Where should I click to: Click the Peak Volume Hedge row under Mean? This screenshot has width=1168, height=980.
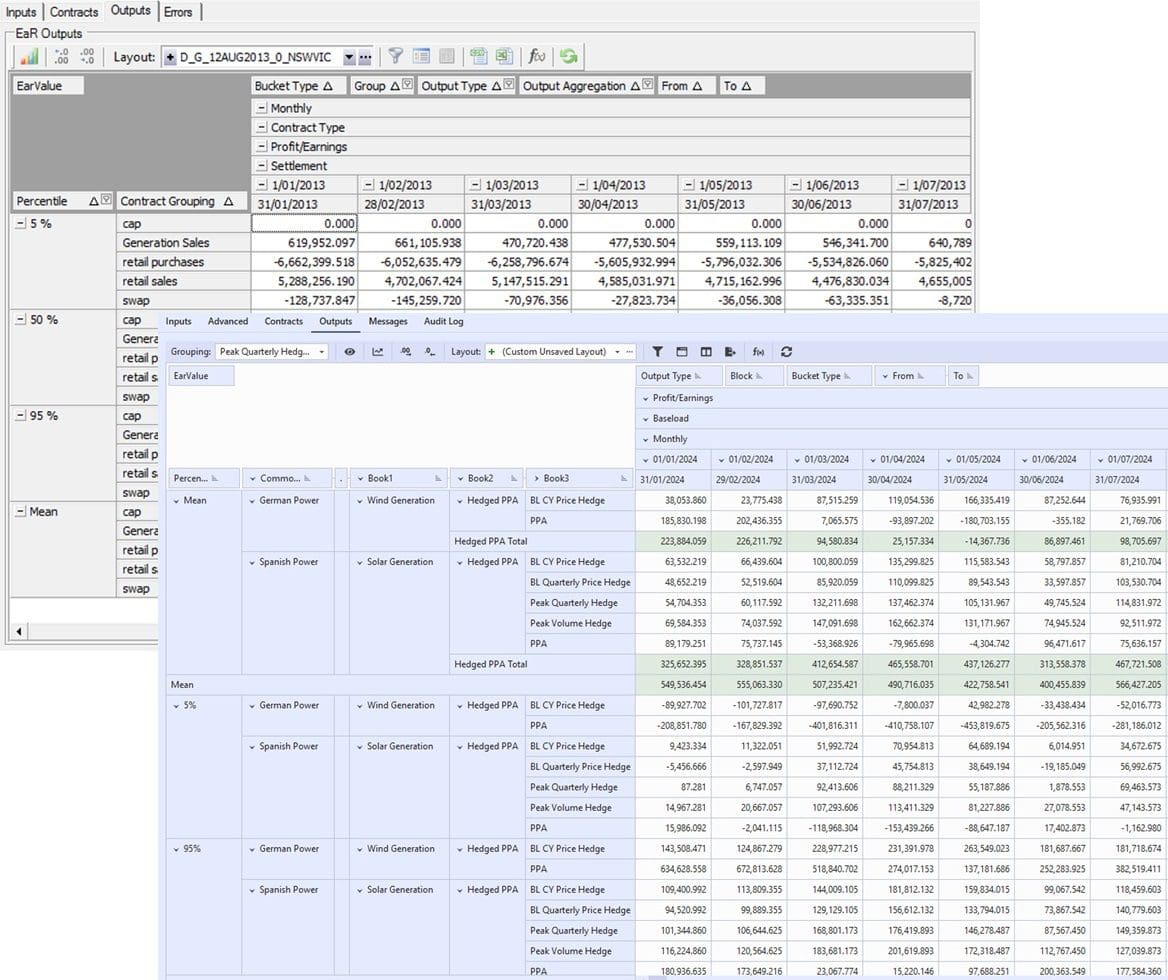pyautogui.click(x=580, y=623)
